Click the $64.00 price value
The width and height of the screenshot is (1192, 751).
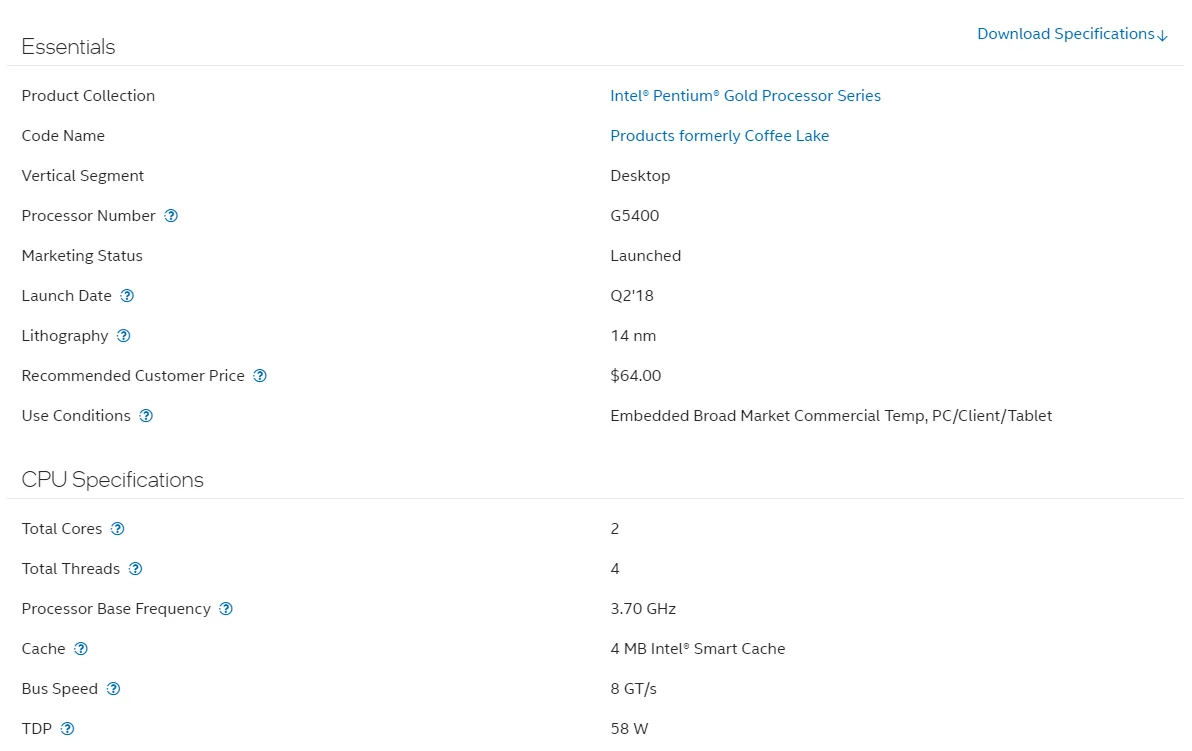click(x=635, y=376)
